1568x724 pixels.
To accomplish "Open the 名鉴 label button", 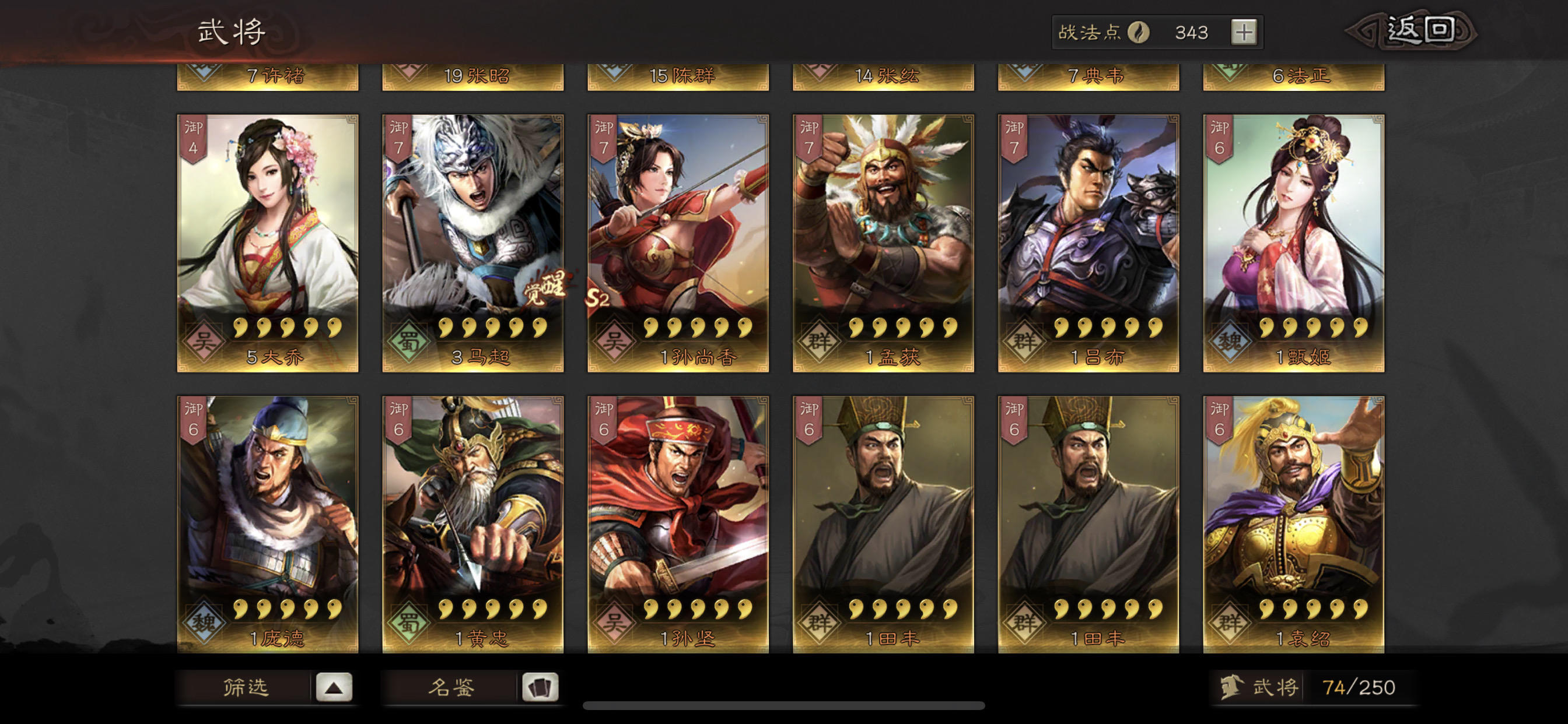I will pos(451,687).
